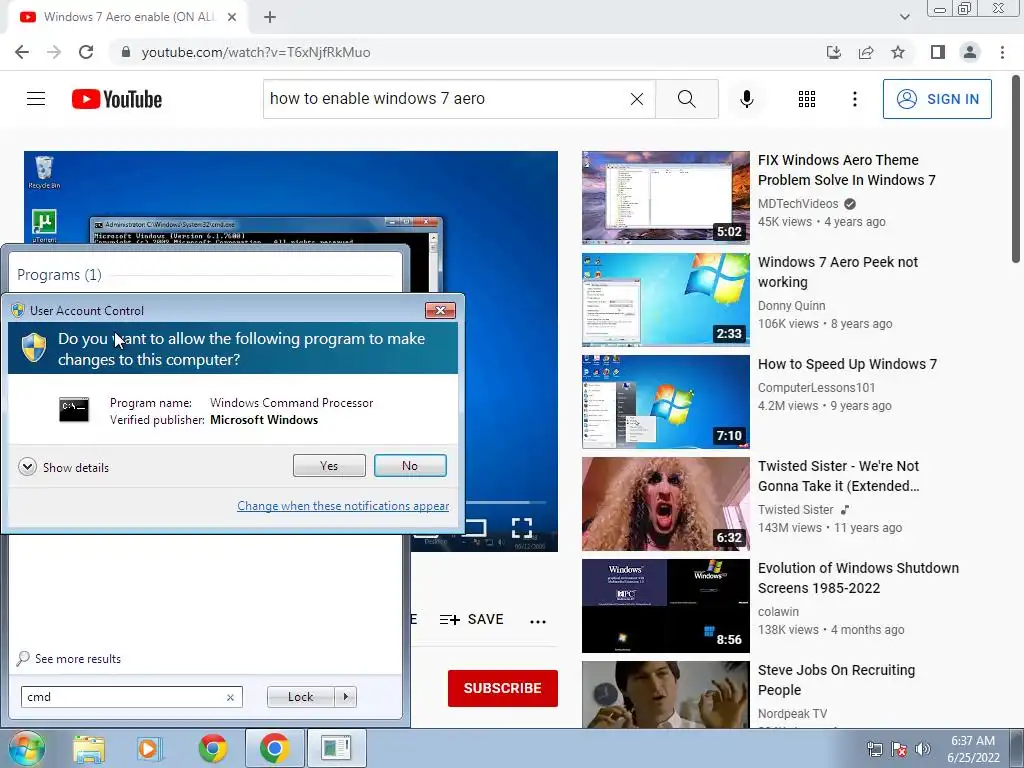The width and height of the screenshot is (1024, 768).
Task: Click colawin channel name
Action: click(x=778, y=612)
